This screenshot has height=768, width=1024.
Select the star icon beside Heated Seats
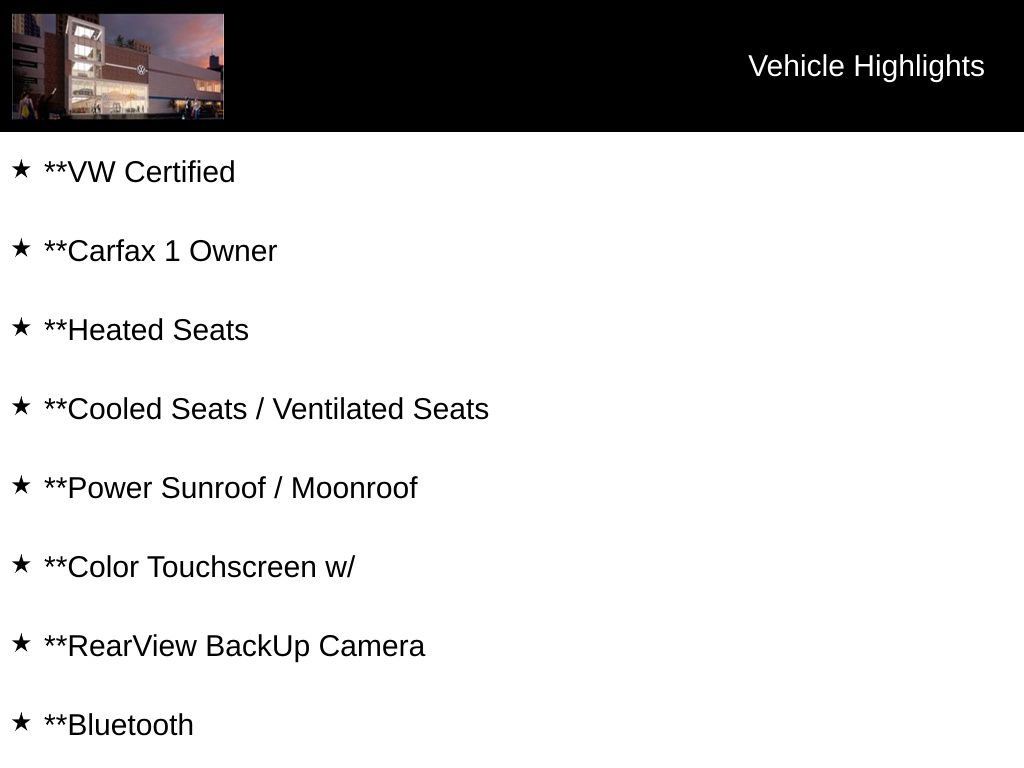[21, 328]
